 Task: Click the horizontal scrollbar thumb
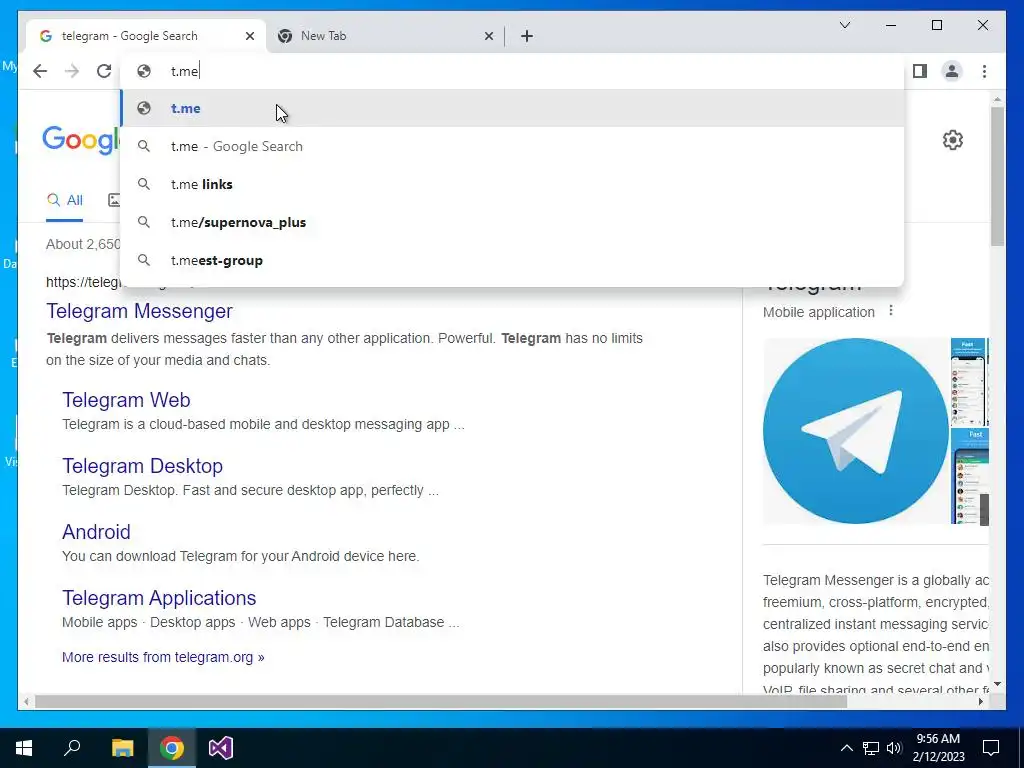(441, 701)
